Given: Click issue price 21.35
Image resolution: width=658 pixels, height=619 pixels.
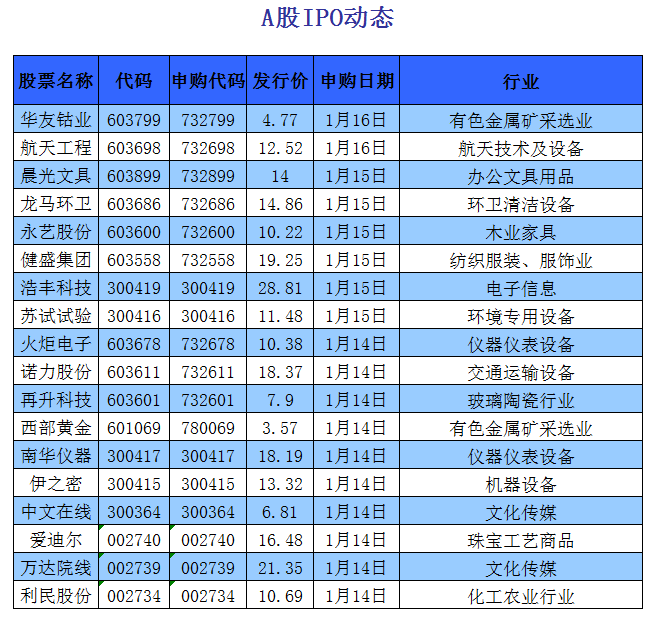Looking at the screenshot, I should [280, 568].
